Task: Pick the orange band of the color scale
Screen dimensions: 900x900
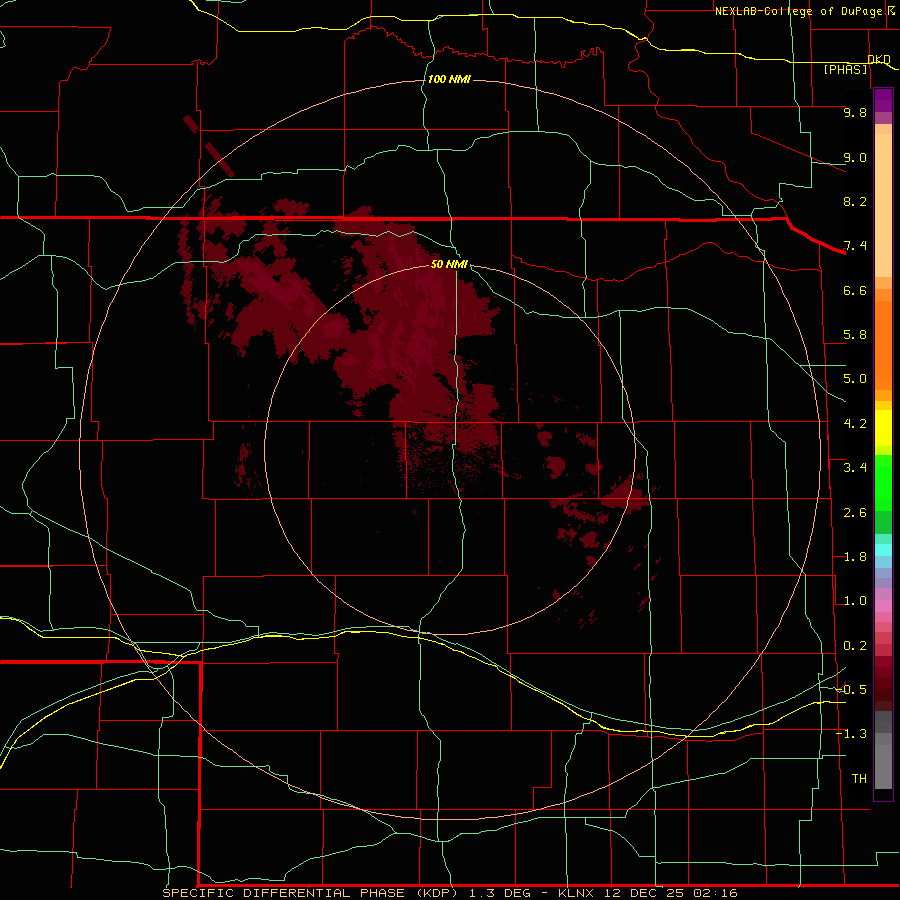Action: point(883,344)
